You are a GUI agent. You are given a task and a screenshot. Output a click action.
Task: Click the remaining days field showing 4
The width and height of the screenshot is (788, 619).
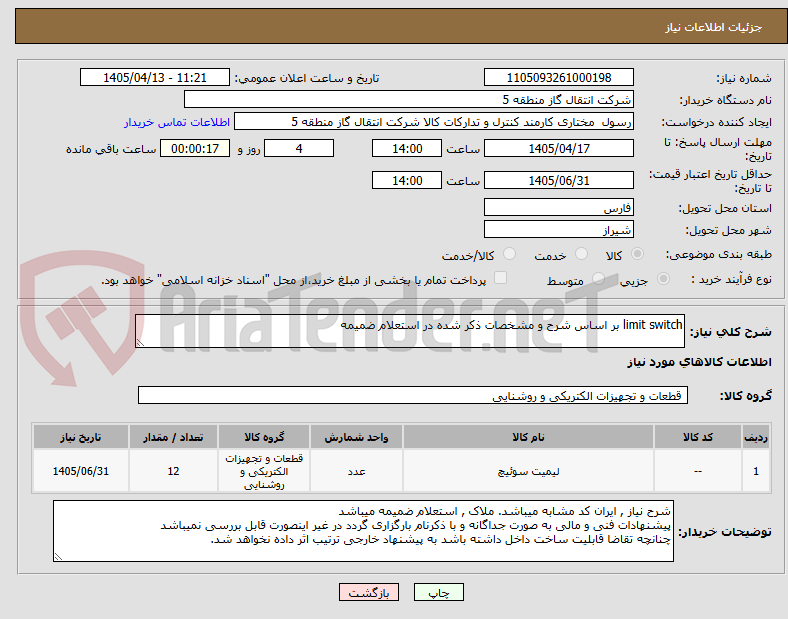coord(299,149)
